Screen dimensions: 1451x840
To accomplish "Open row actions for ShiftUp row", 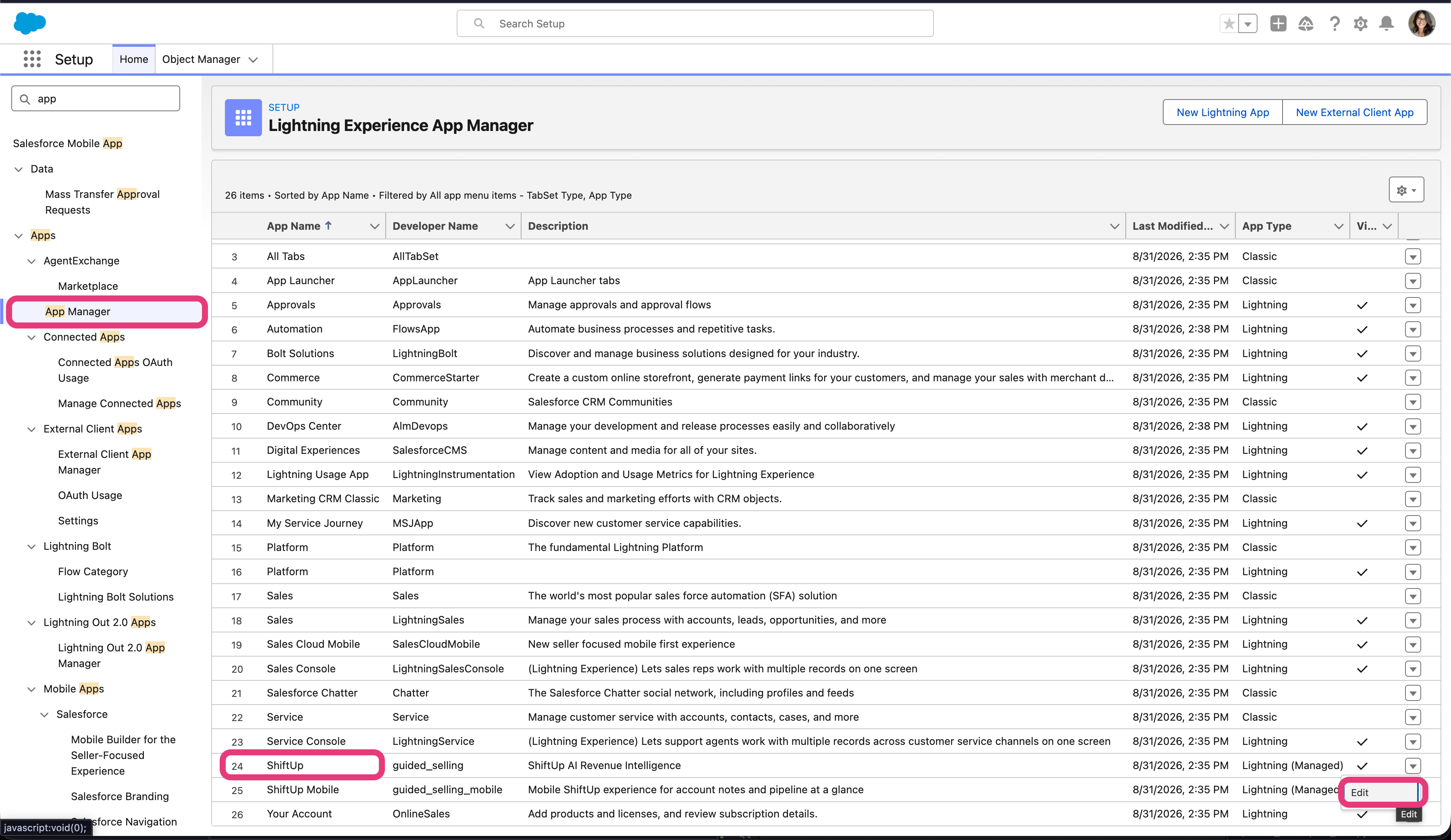I will pos(1412,765).
